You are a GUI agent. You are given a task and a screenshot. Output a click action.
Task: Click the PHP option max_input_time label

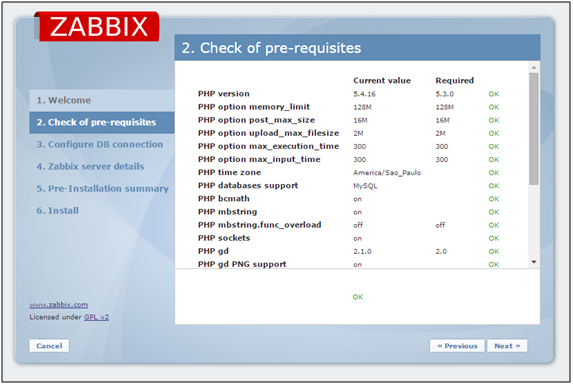tap(259, 159)
